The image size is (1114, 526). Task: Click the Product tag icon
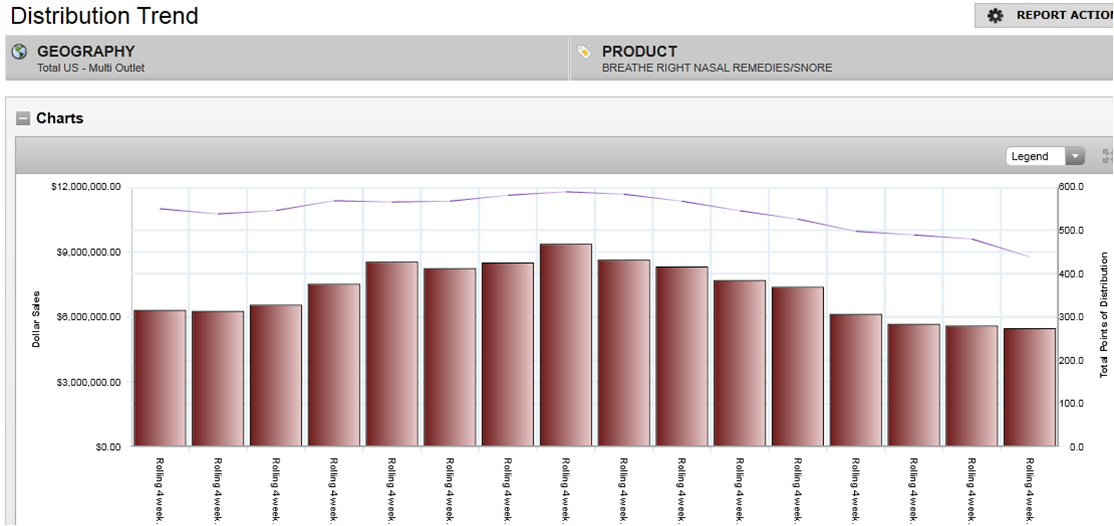pyautogui.click(x=584, y=52)
